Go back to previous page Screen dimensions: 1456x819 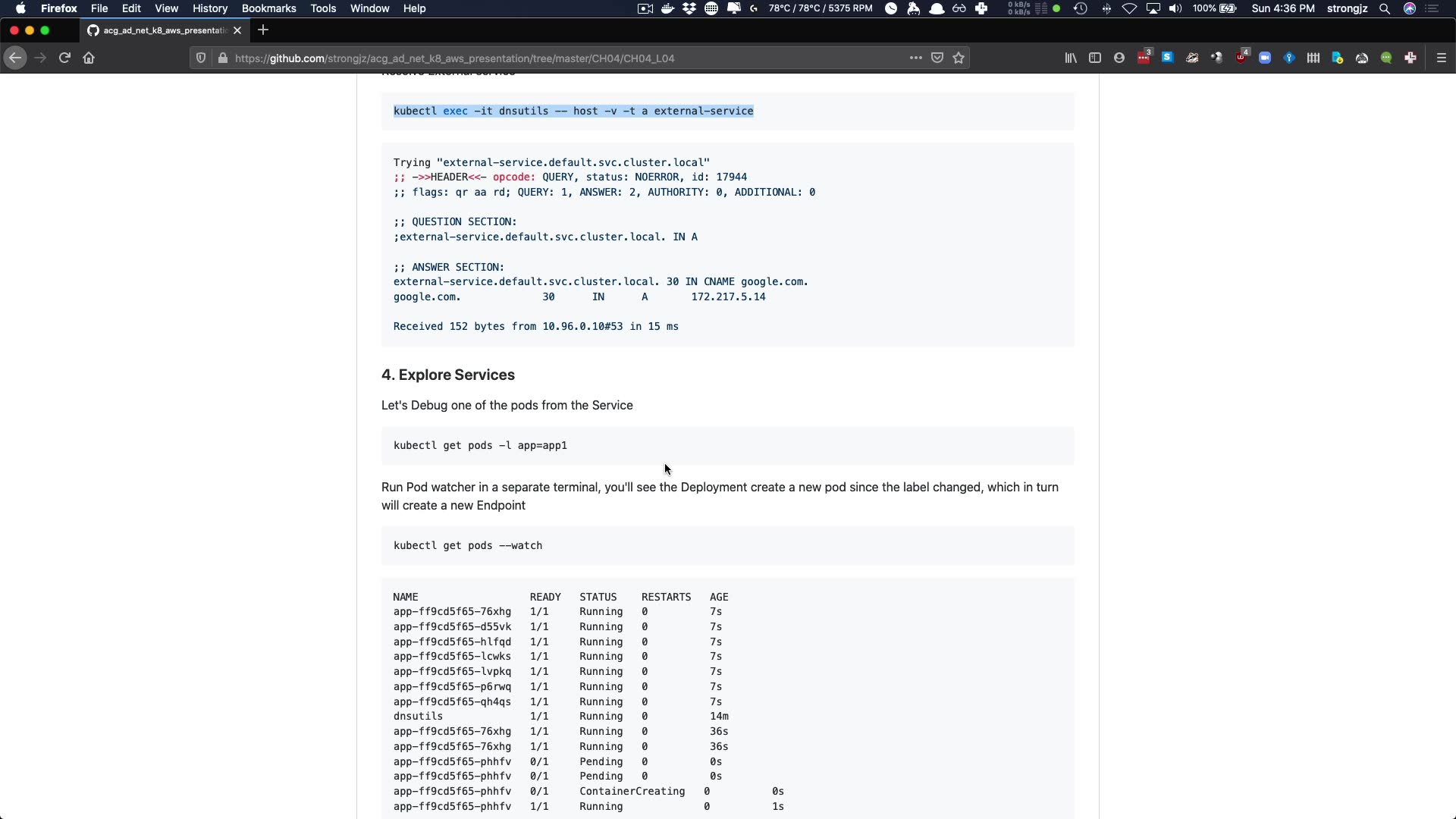[x=14, y=58]
